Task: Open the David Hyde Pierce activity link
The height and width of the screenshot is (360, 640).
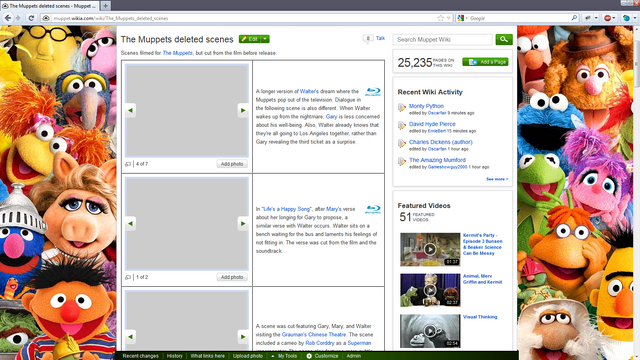Action: coord(432,124)
